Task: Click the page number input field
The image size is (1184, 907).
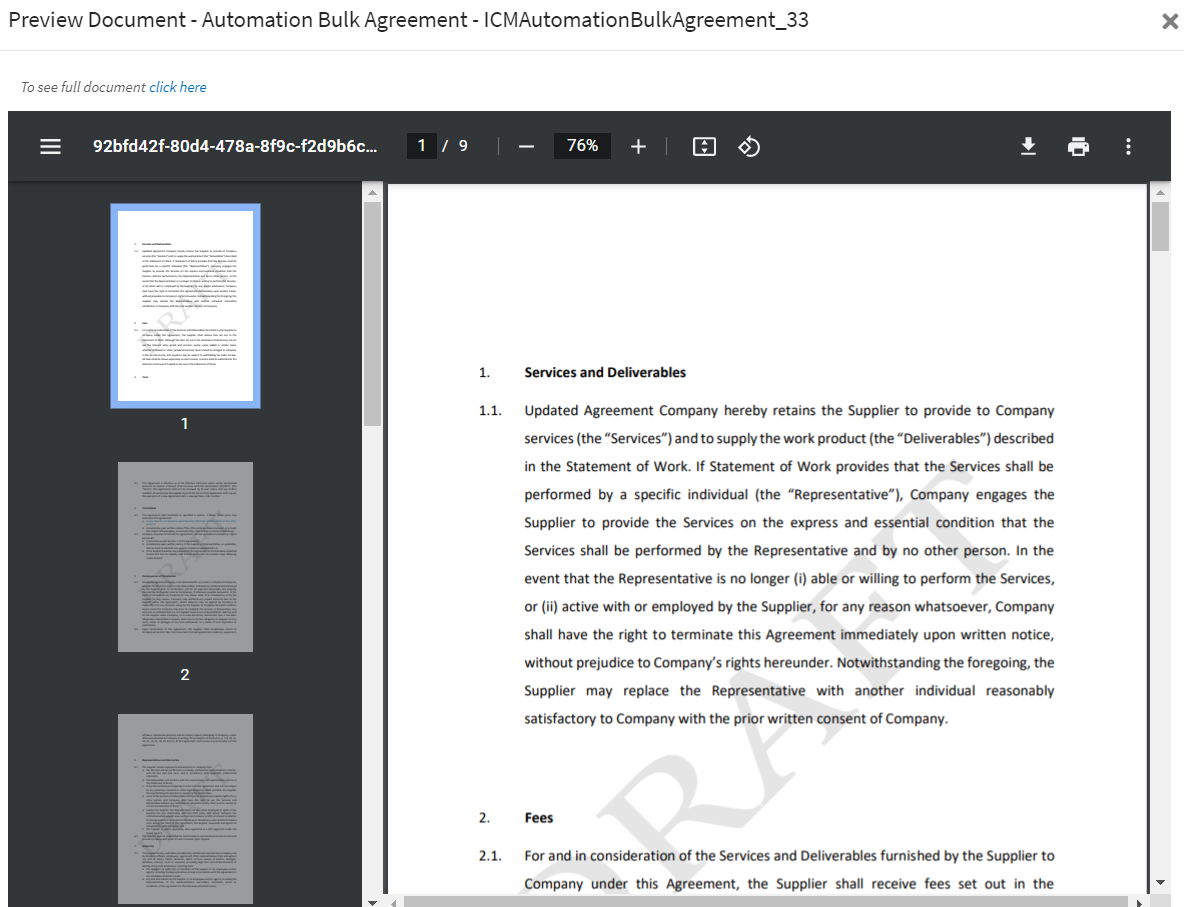Action: pyautogui.click(x=422, y=146)
